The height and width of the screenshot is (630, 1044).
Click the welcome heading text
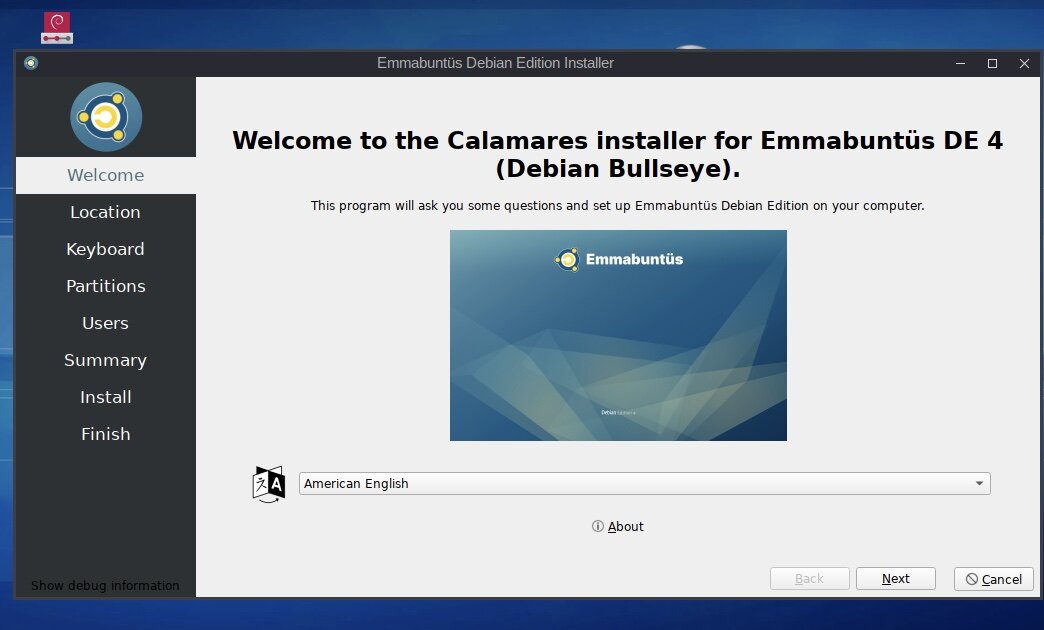click(x=618, y=154)
